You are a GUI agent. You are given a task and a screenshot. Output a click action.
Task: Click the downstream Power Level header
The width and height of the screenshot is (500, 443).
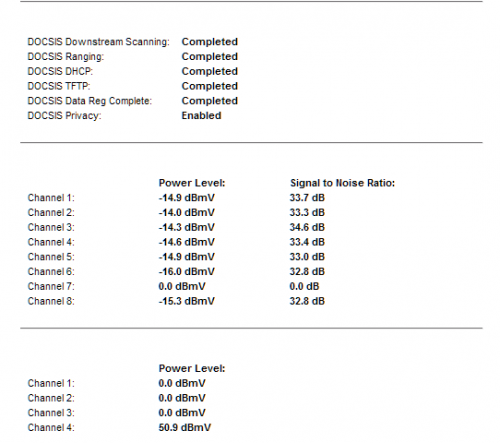coord(192,183)
